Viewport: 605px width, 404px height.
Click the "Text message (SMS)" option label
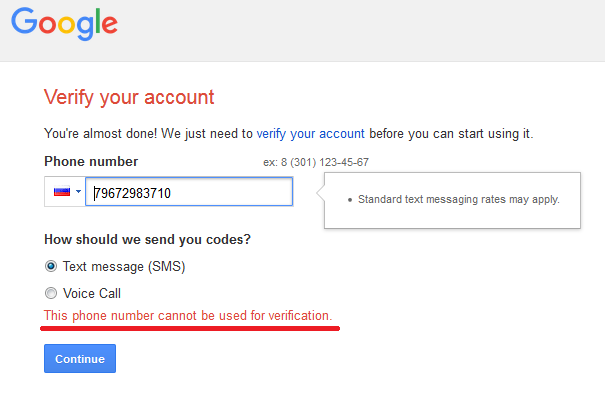pos(123,267)
